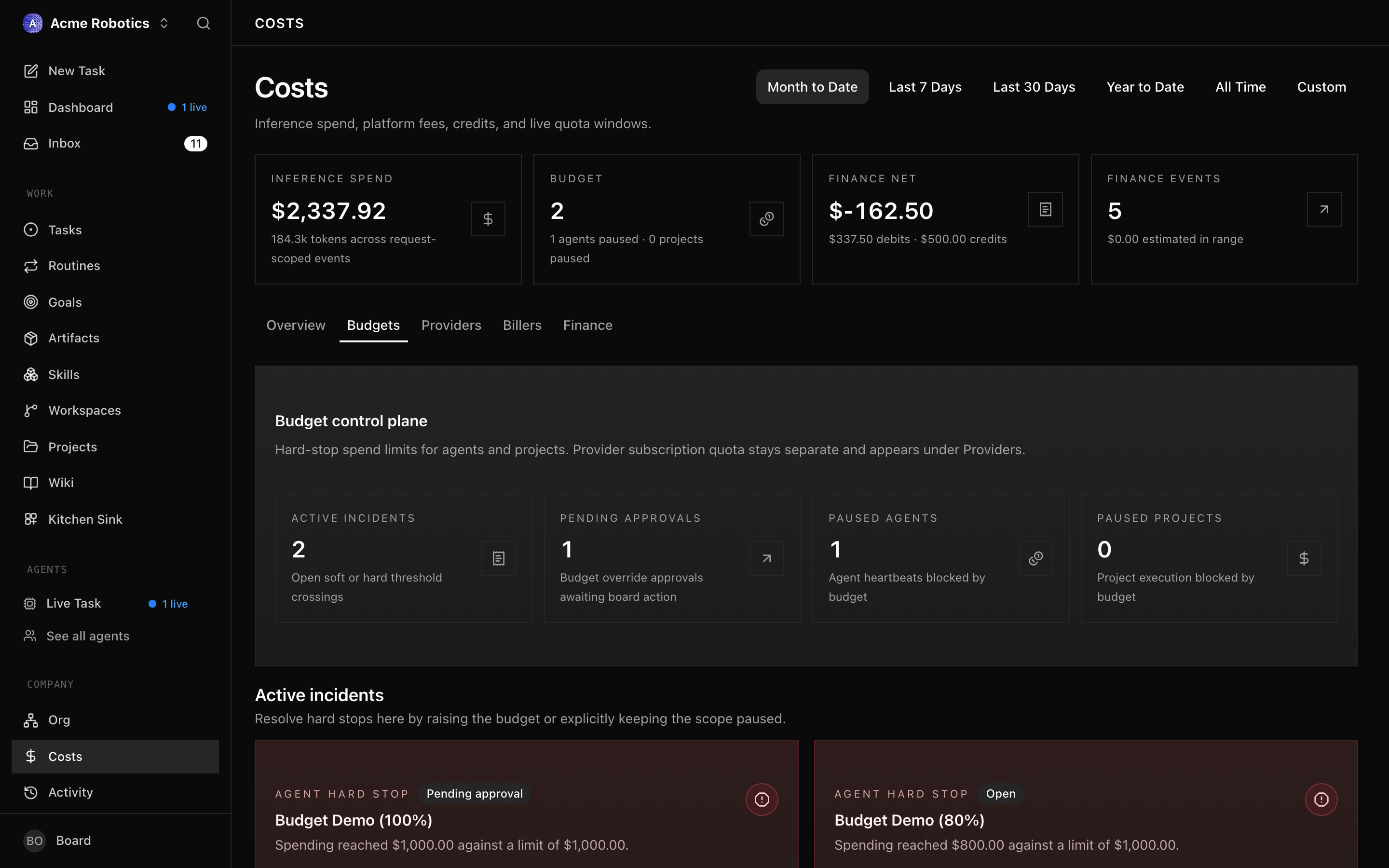
Task: Click See all agents link
Action: coord(115,636)
